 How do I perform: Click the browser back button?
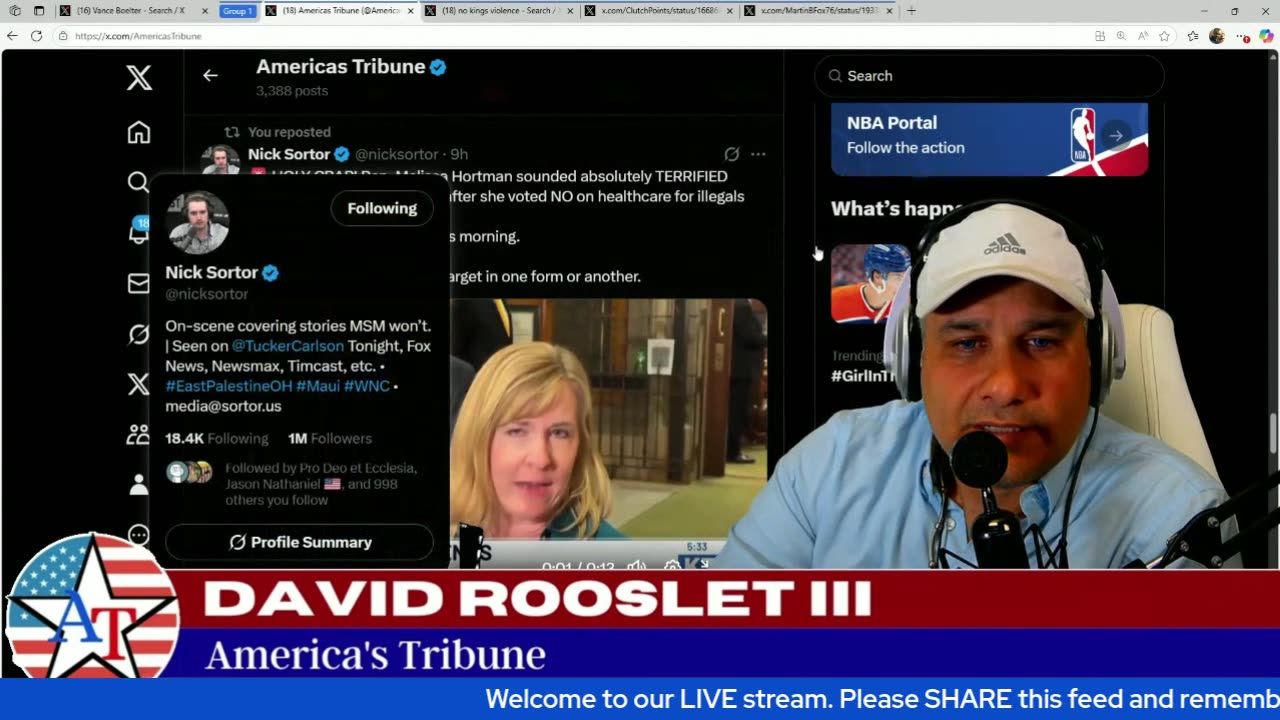click(x=12, y=36)
